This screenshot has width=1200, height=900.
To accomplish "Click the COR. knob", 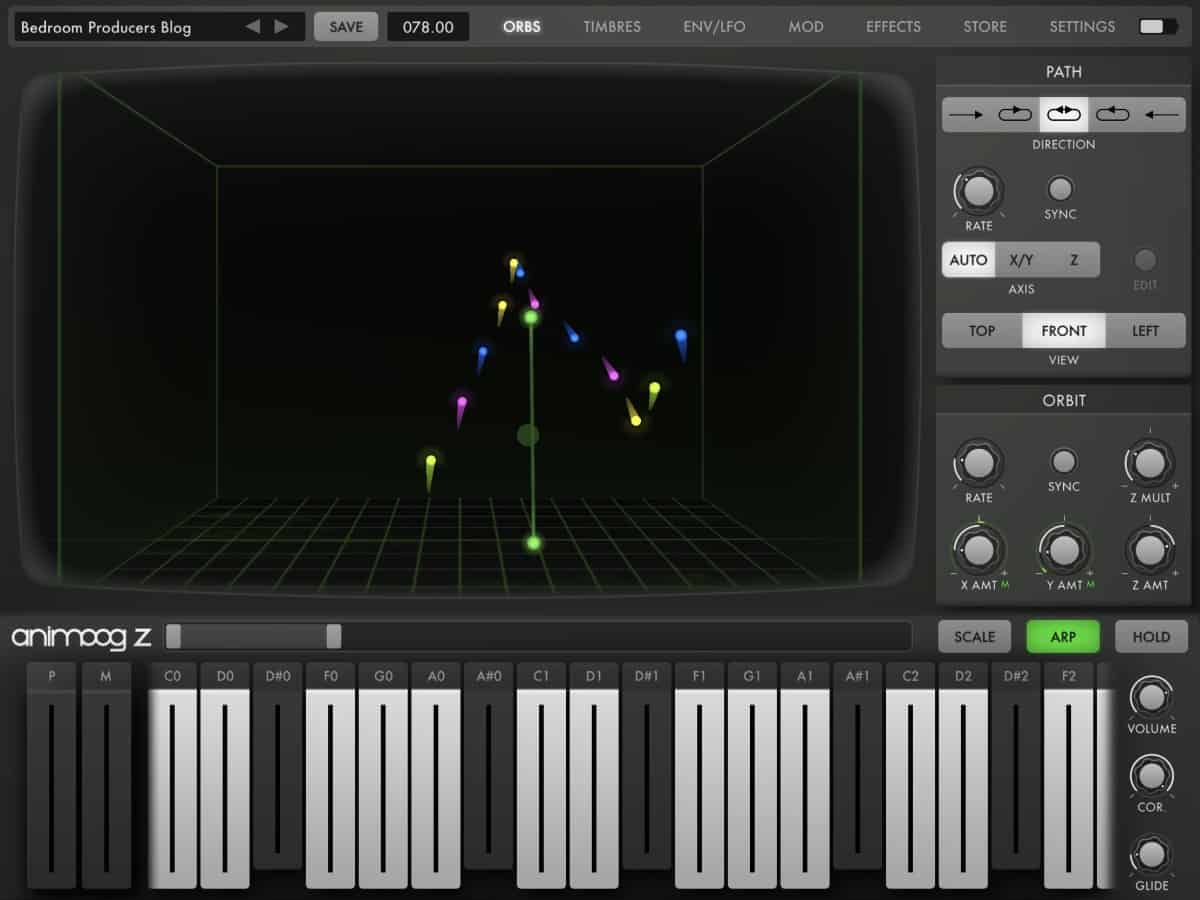I will point(1152,775).
